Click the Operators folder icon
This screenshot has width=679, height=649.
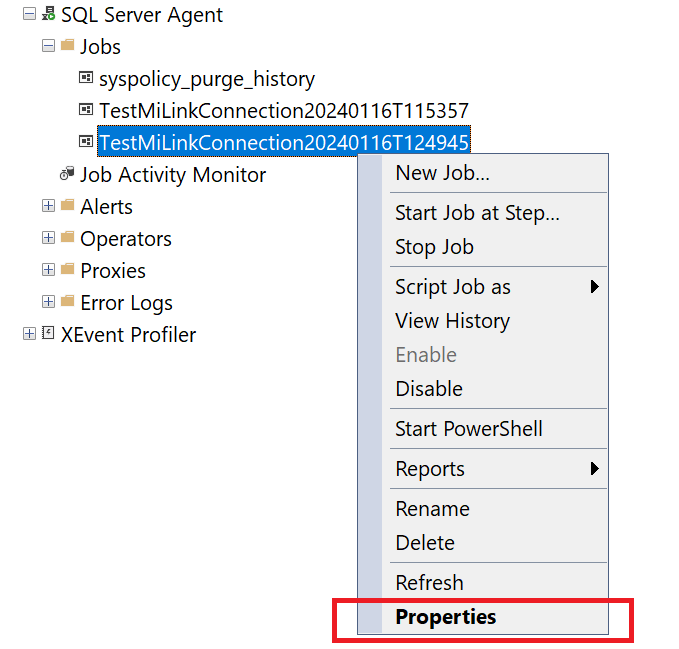[x=68, y=237]
